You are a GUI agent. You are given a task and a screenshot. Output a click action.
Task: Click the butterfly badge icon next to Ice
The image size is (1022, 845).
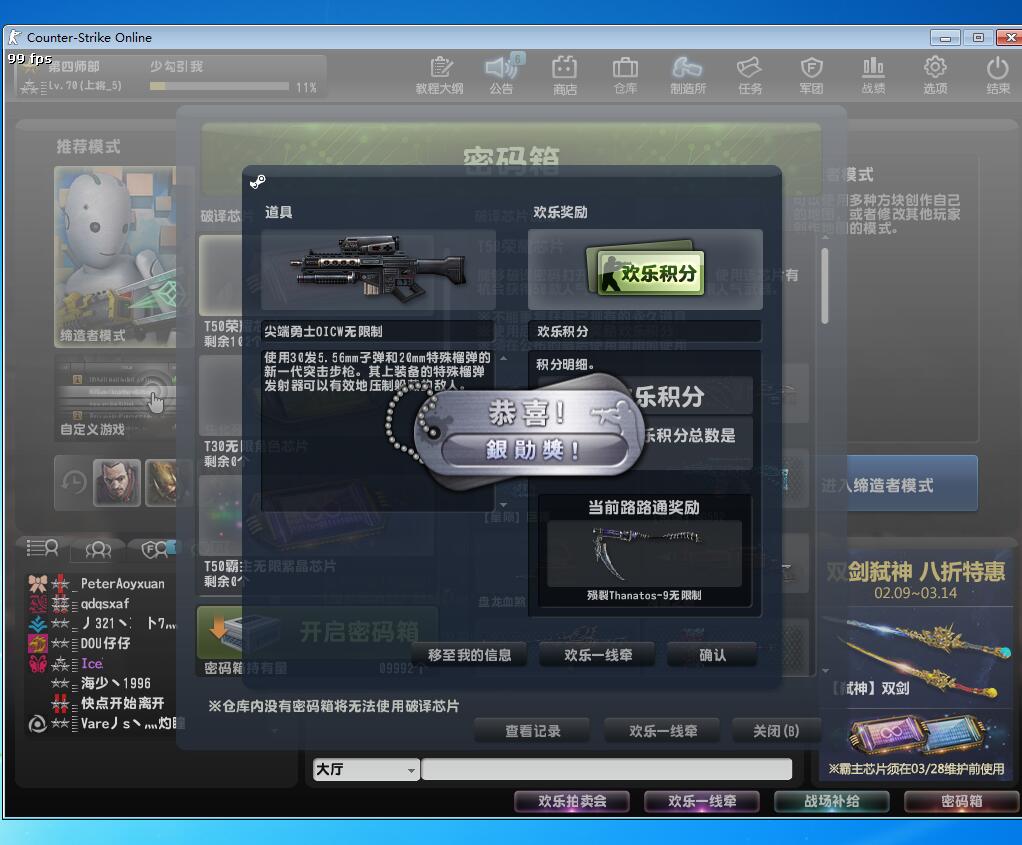[38, 663]
